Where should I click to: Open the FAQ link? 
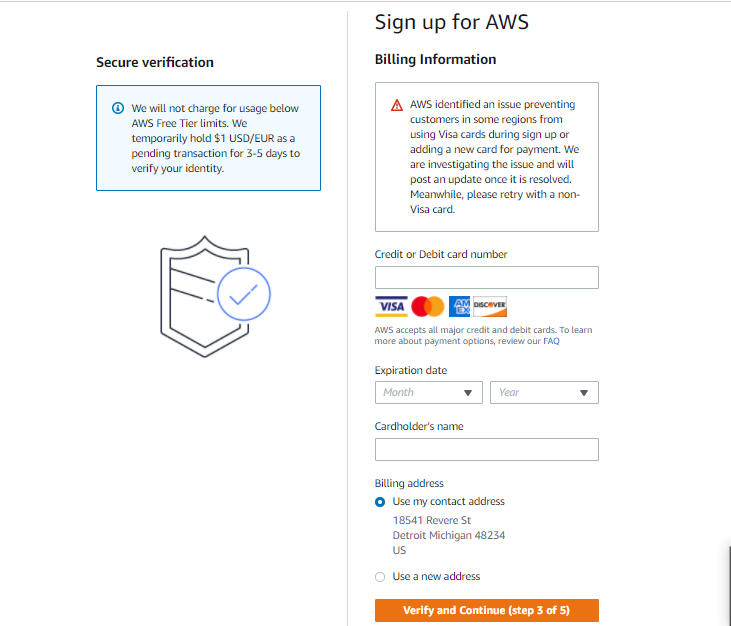(x=551, y=341)
